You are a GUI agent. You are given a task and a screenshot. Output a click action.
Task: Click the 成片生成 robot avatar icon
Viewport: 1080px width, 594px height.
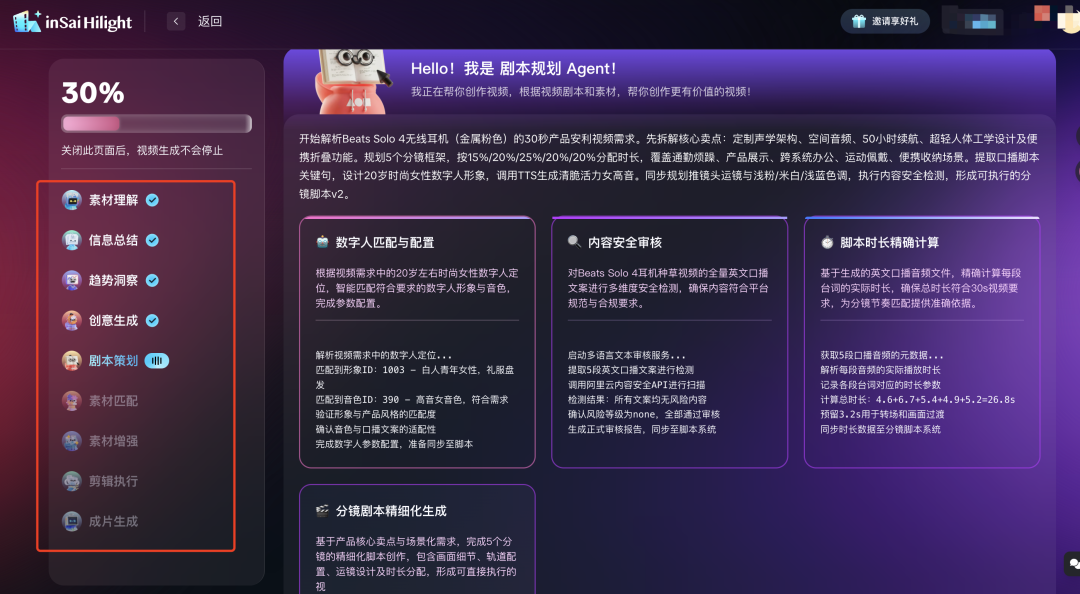tap(71, 521)
